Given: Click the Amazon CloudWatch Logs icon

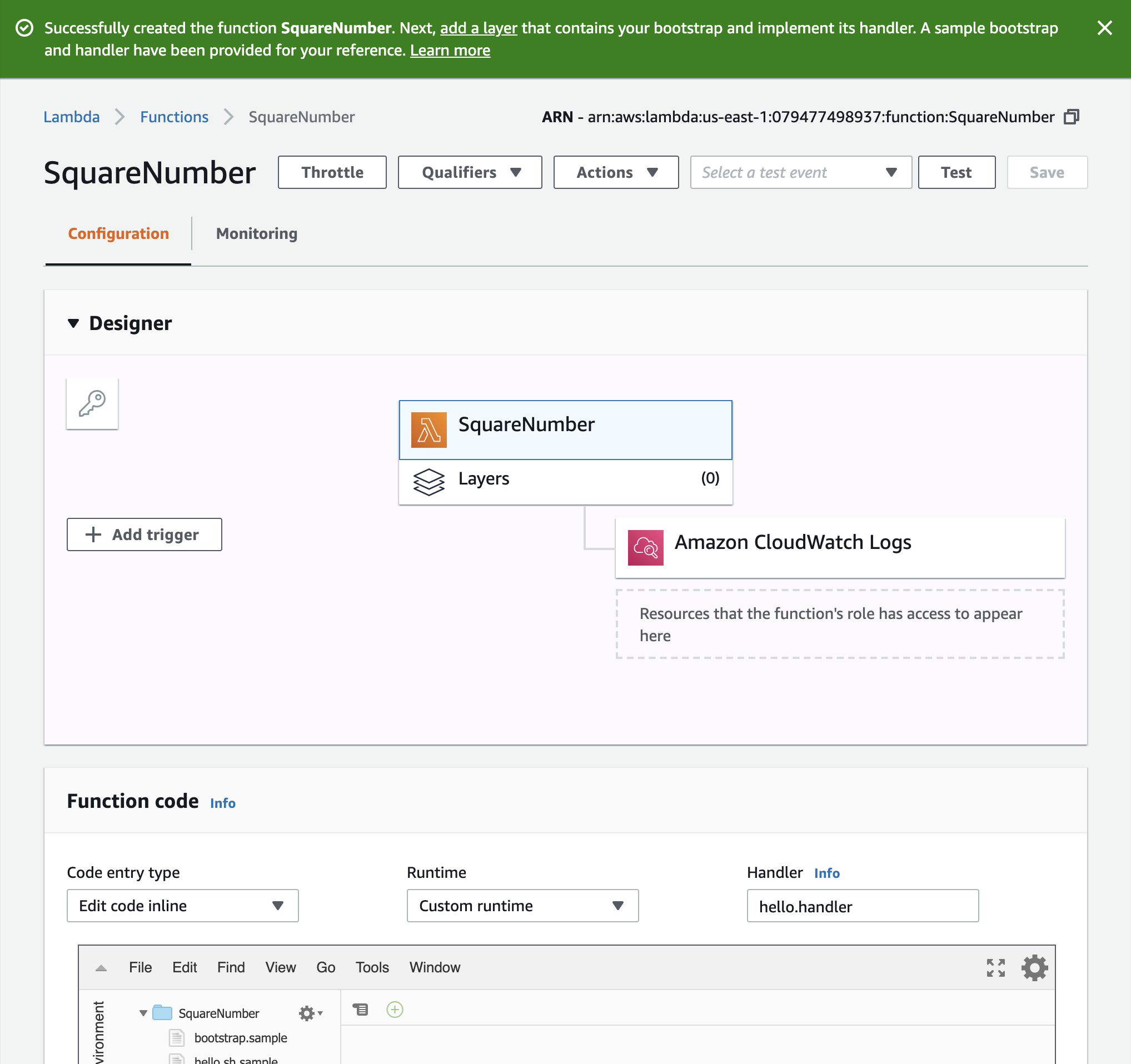Looking at the screenshot, I should pos(645,547).
